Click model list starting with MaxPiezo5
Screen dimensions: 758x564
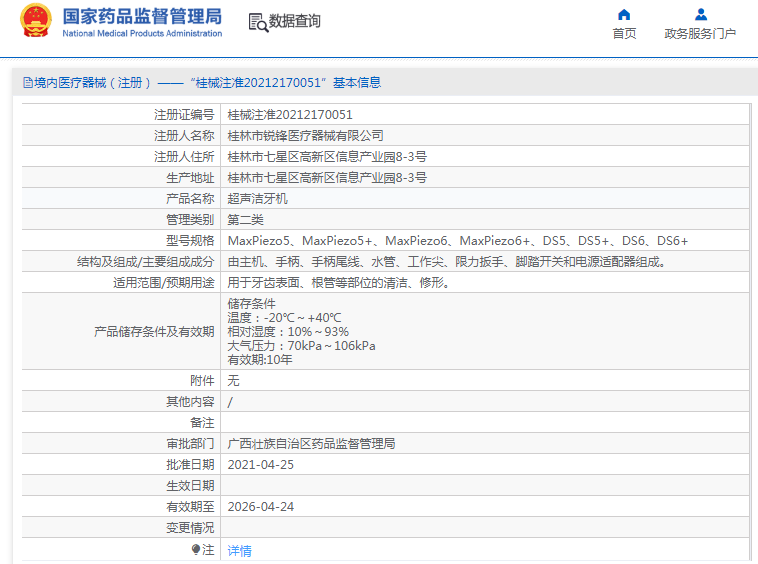pos(457,241)
